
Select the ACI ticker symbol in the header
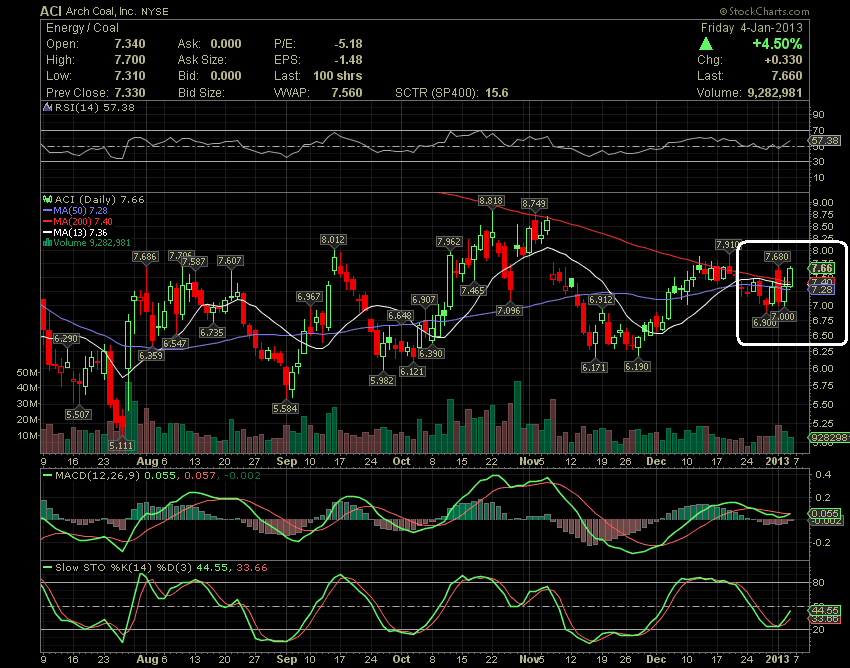pyautogui.click(x=51, y=11)
